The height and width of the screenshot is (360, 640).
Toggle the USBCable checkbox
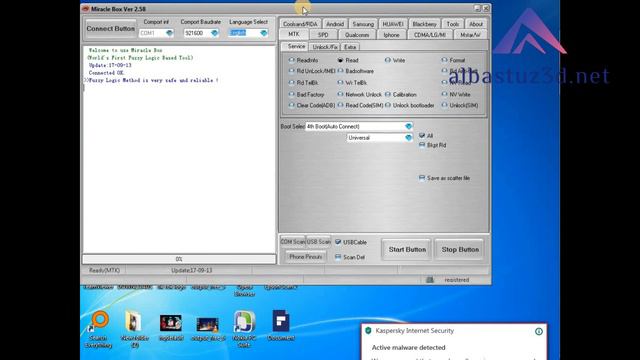pyautogui.click(x=338, y=242)
